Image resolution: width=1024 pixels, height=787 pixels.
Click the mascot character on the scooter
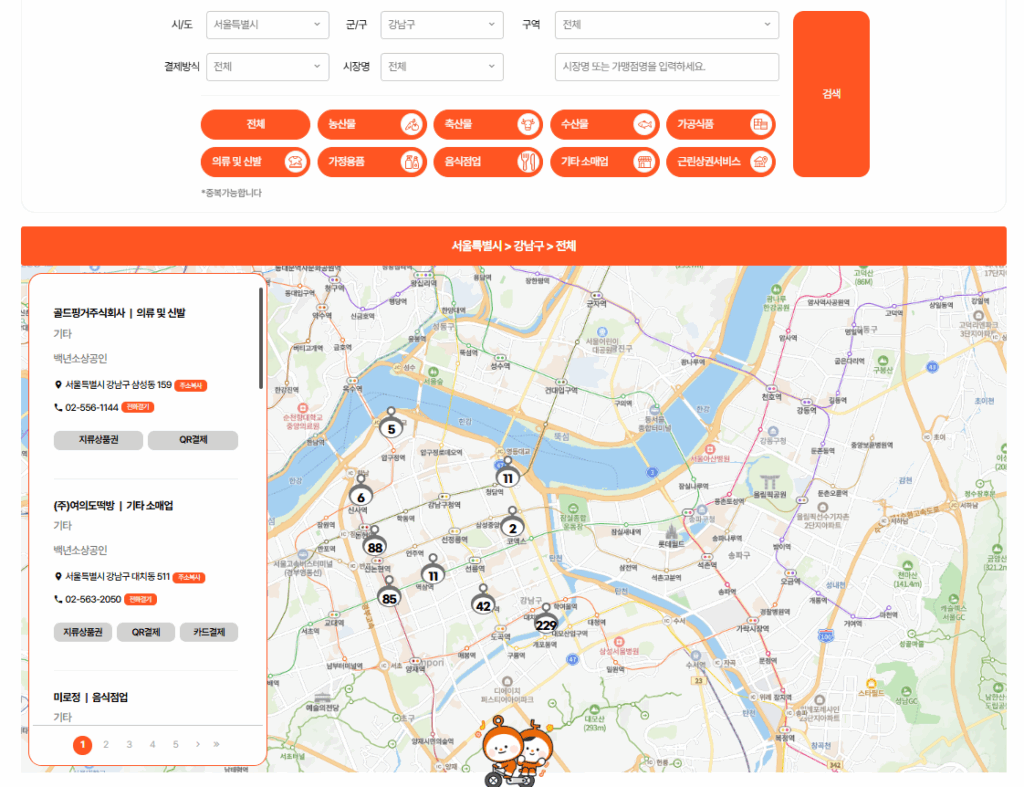513,752
